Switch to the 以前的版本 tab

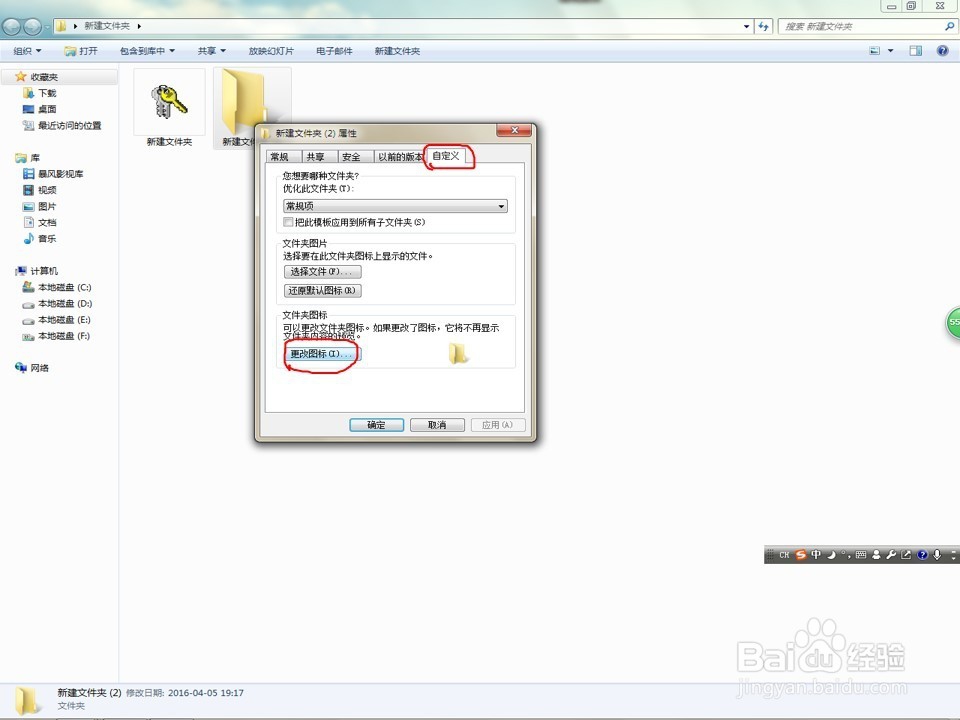click(x=400, y=157)
